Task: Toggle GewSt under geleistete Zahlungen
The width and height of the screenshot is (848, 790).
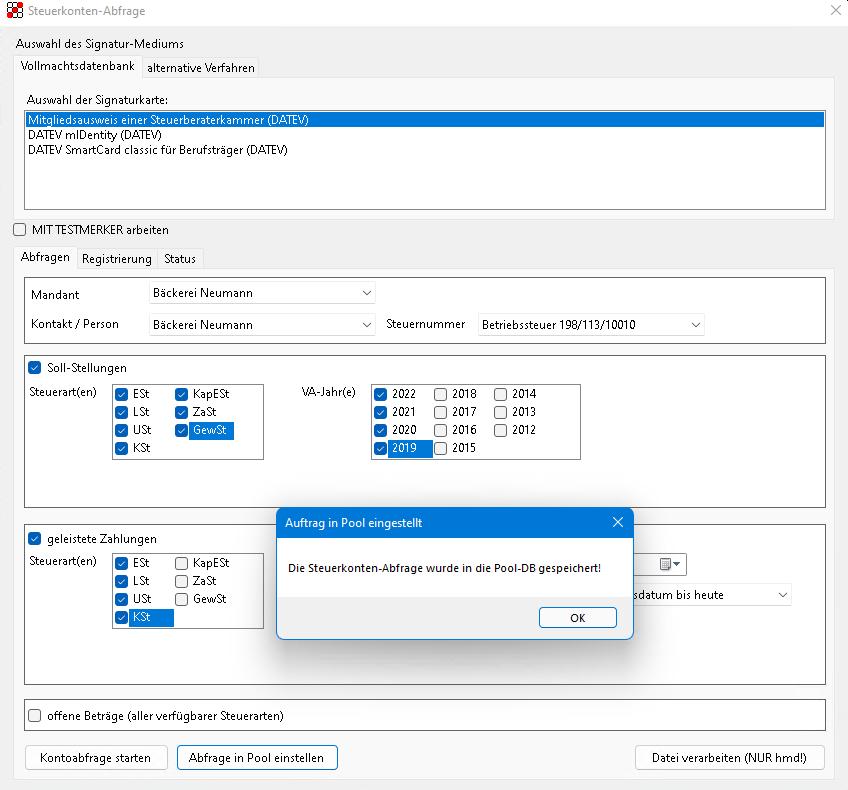Action: click(182, 599)
